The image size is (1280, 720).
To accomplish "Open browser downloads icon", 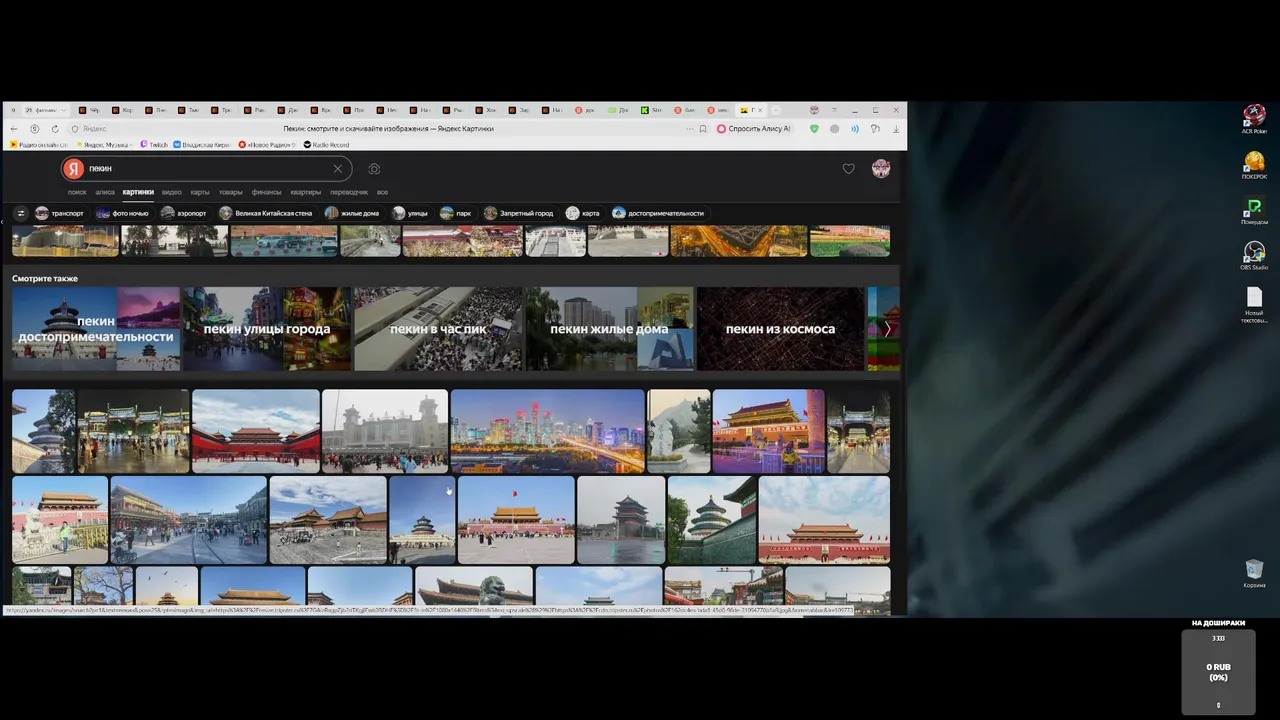I will pos(896,129).
